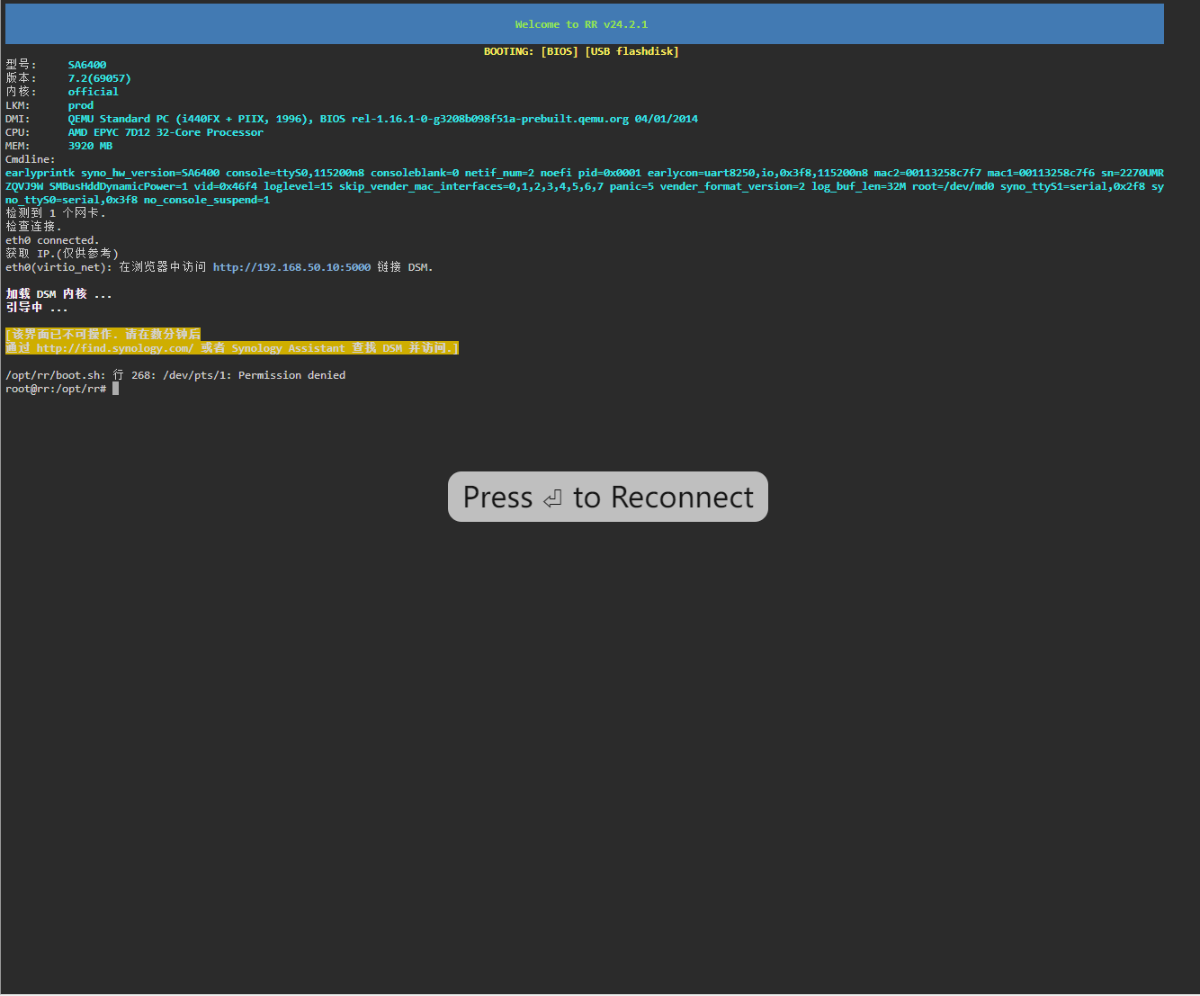Viewport: 1200px width, 996px height.
Task: Open the http://192.168.50.10:5000 DSM link
Action: click(x=291, y=267)
